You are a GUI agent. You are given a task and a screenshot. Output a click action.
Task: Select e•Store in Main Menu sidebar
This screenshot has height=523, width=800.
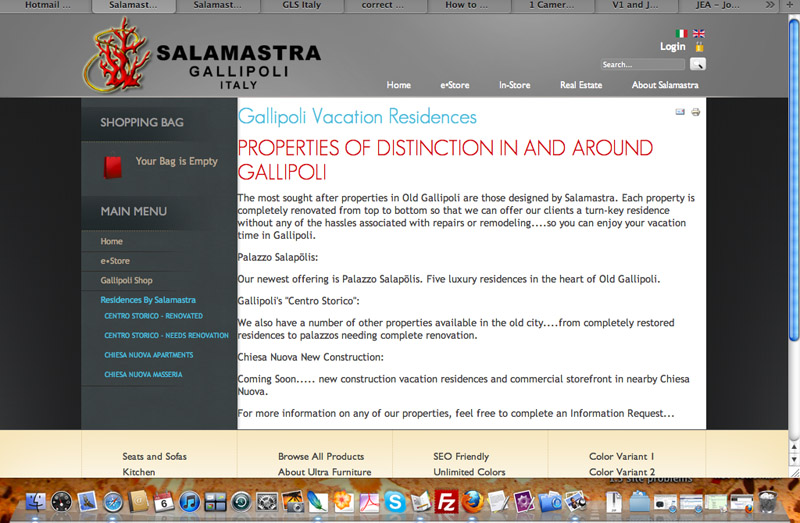click(x=115, y=261)
